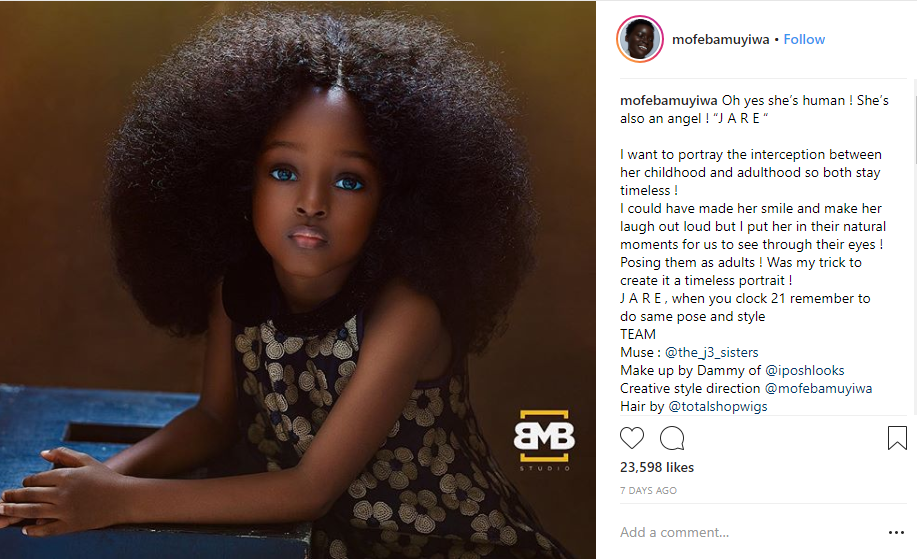Click the BMB Studio watermark logo
Viewport: 917px width, 559px height.
[x=544, y=440]
